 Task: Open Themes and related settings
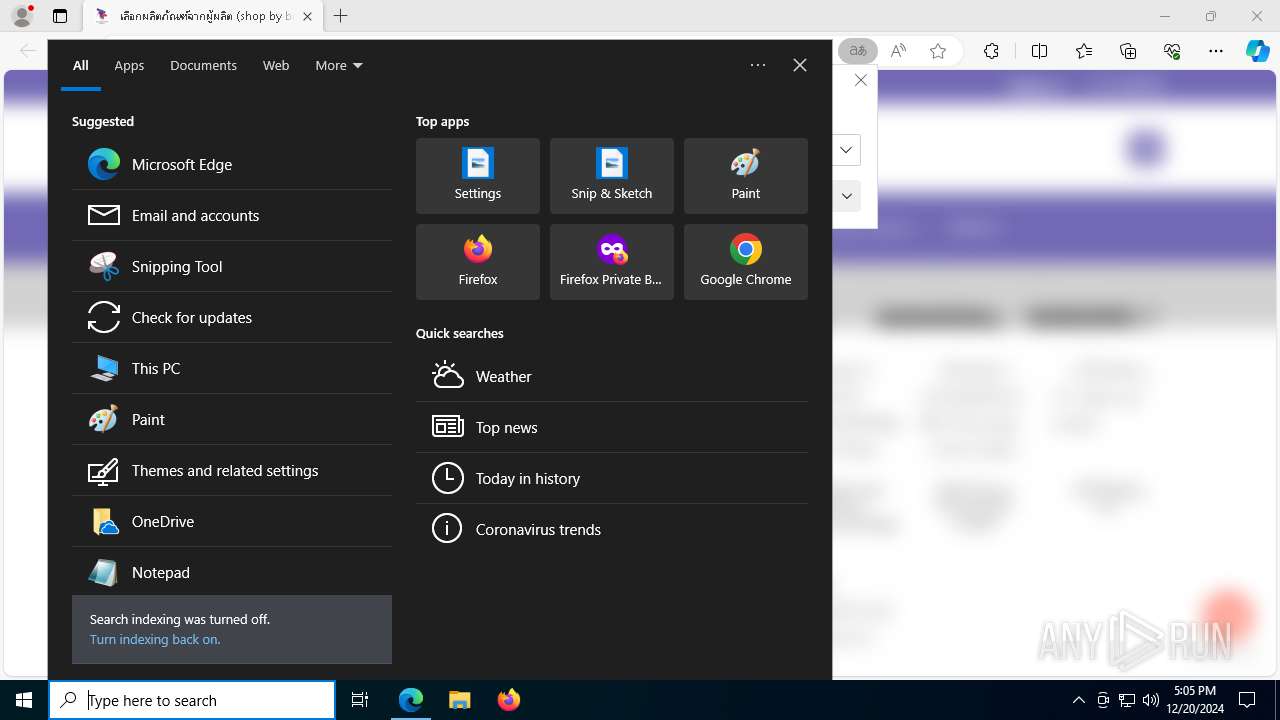pyautogui.click(x=232, y=470)
